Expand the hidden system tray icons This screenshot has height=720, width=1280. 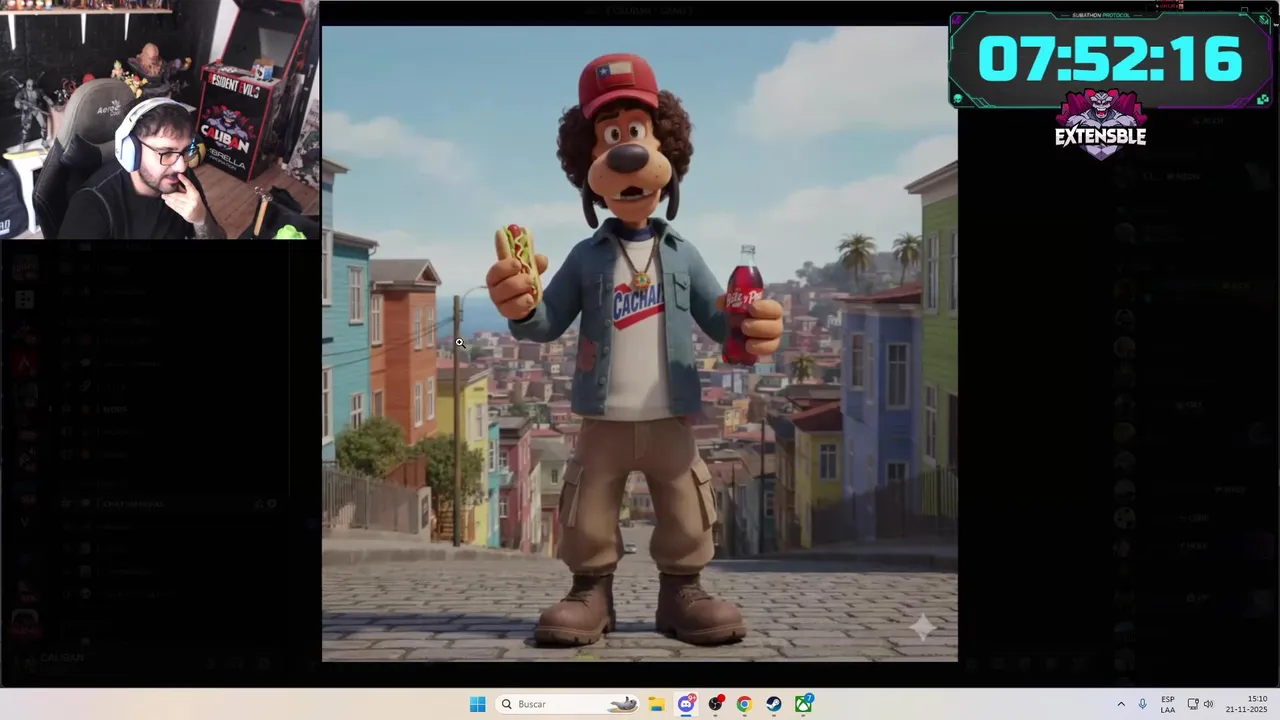click(x=1121, y=704)
